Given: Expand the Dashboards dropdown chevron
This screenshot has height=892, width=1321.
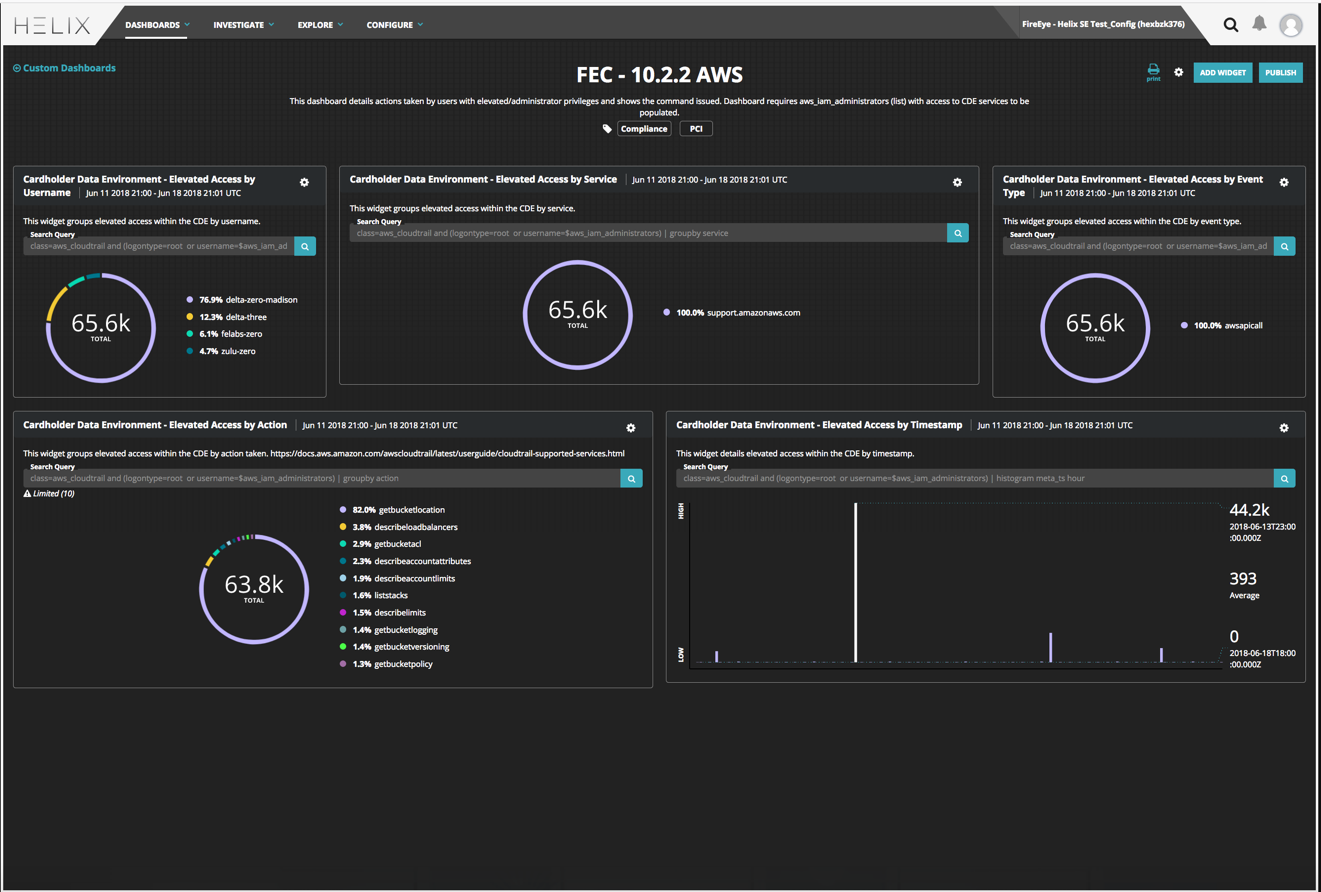Looking at the screenshot, I should point(187,25).
